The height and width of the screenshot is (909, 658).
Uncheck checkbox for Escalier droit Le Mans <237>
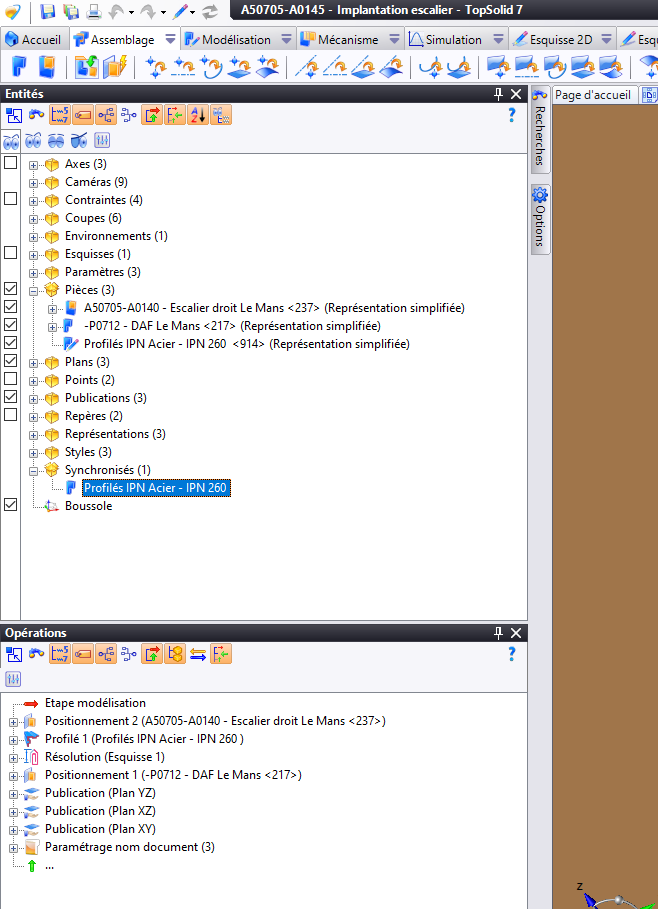[10, 307]
